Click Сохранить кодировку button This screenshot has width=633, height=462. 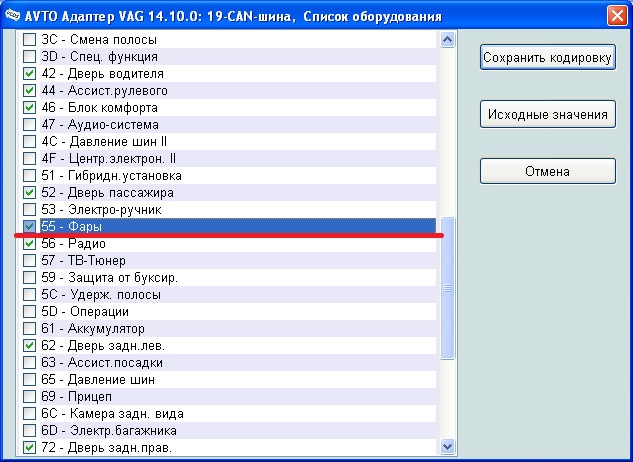[548, 57]
